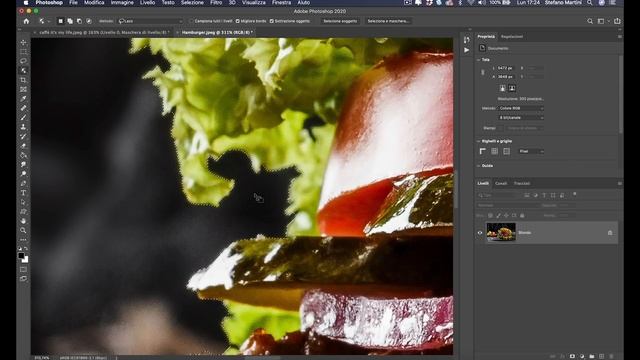Select the Eyedropper tool
The height and width of the screenshot is (360, 640).
tap(23, 99)
